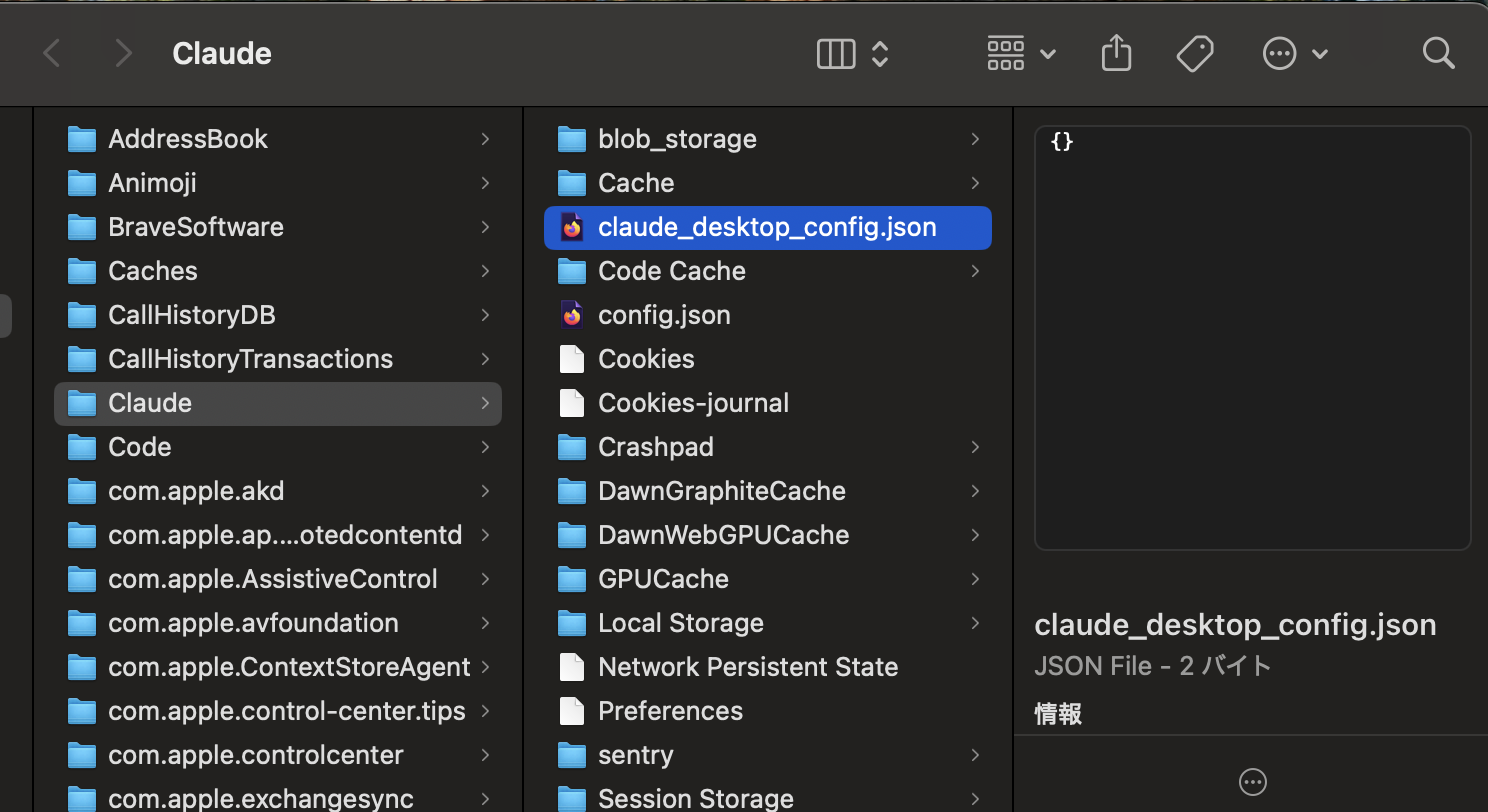This screenshot has width=1488, height=812.
Task: Select the com.apple.exchangesync folder
Action: [278, 799]
